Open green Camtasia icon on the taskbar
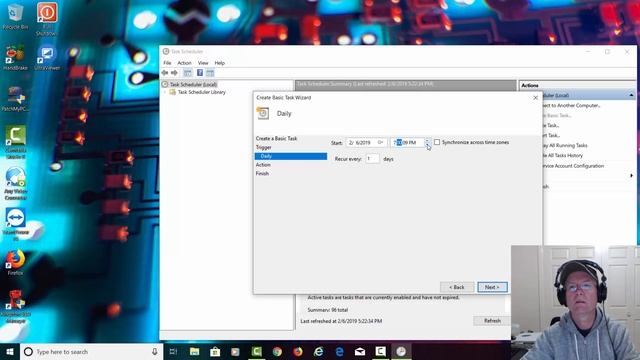 256,351
